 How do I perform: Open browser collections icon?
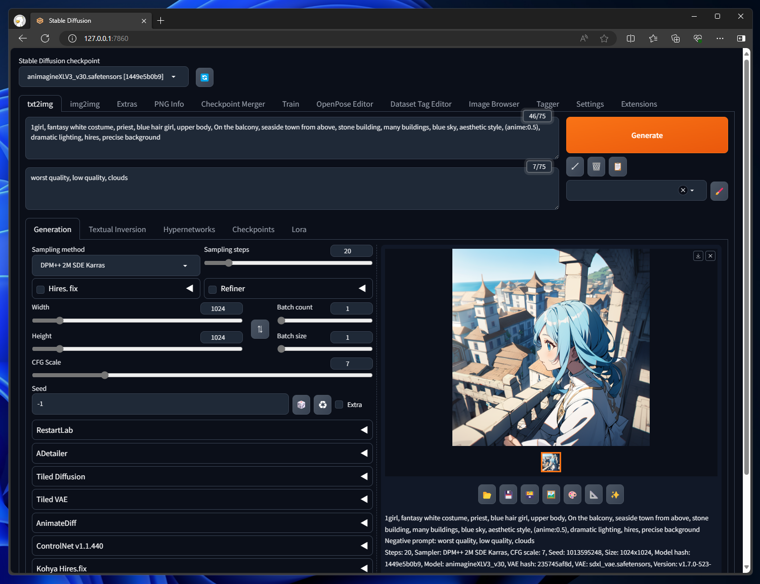[x=675, y=38]
